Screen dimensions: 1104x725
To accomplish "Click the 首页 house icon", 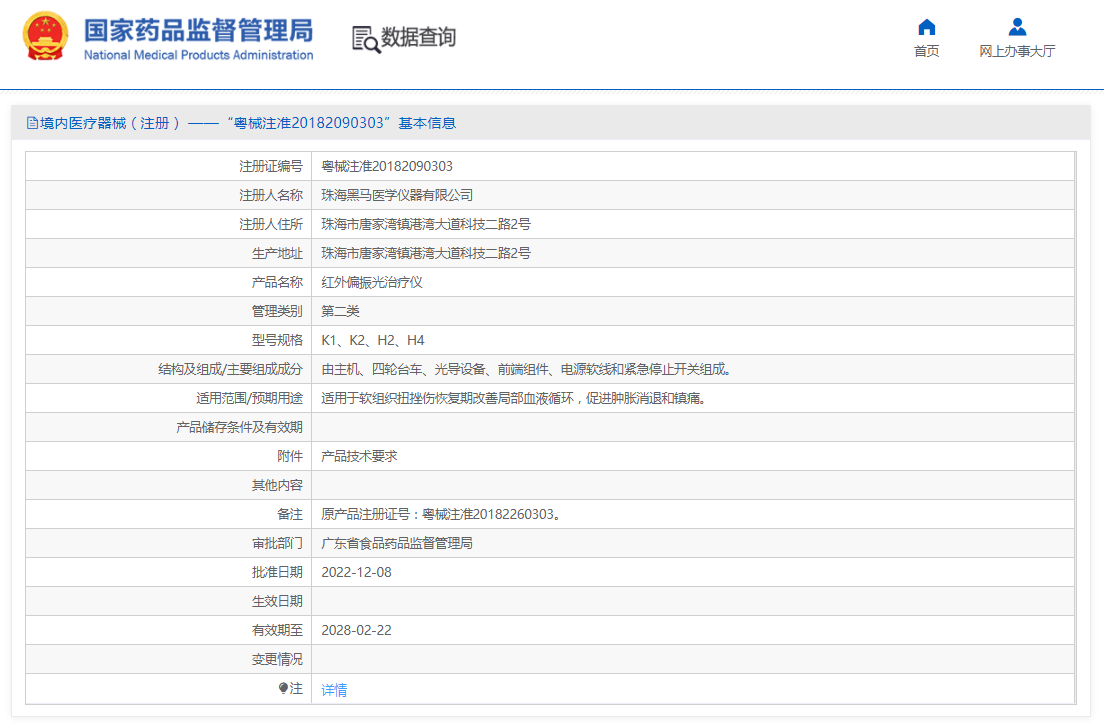I will click(x=927, y=27).
